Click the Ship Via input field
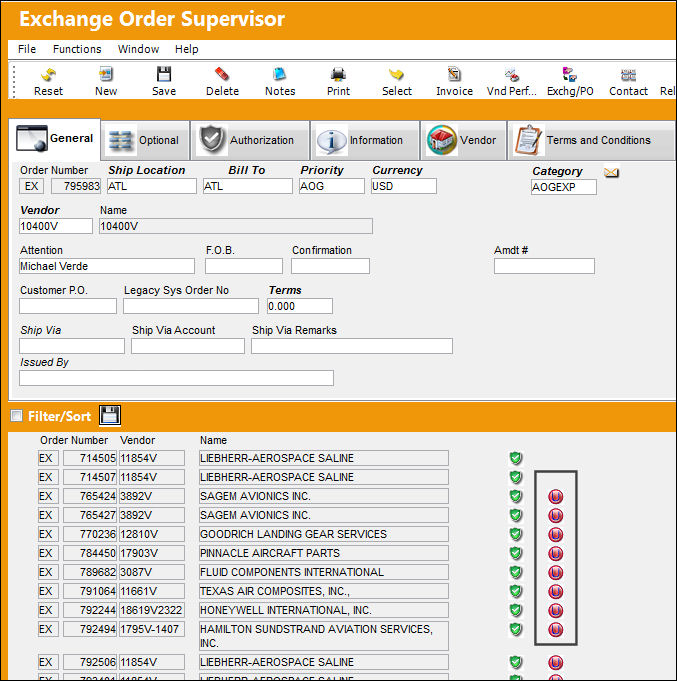677x681 pixels. 72,346
